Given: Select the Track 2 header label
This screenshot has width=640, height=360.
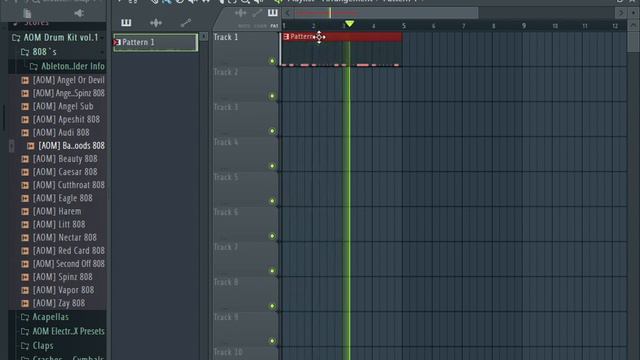Looking at the screenshot, I should pos(226,72).
